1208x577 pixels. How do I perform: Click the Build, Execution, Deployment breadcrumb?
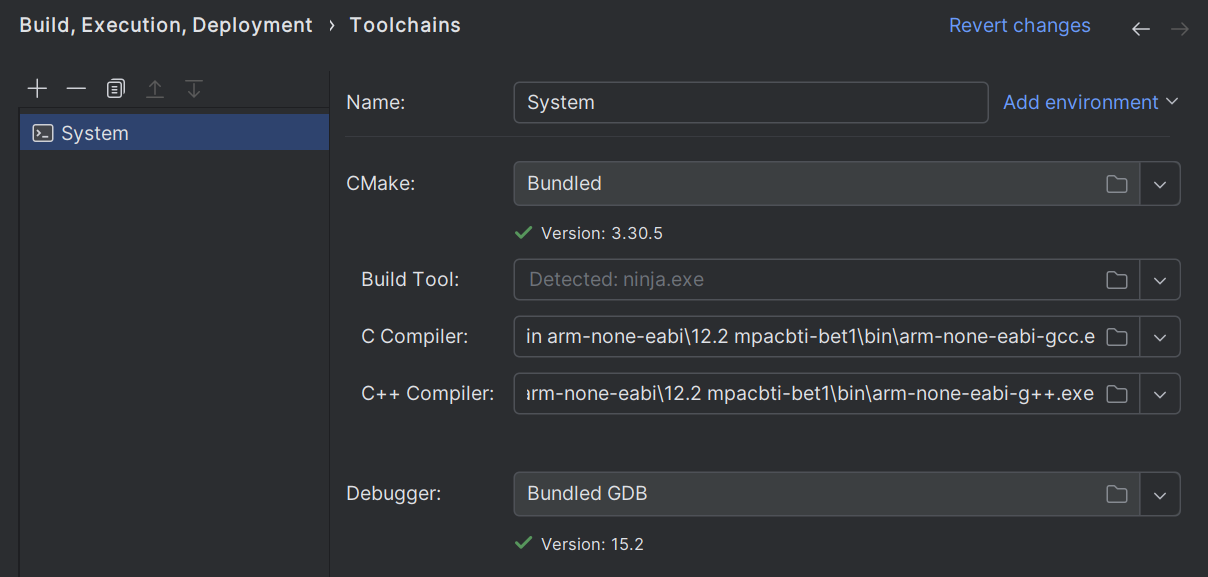coord(166,26)
